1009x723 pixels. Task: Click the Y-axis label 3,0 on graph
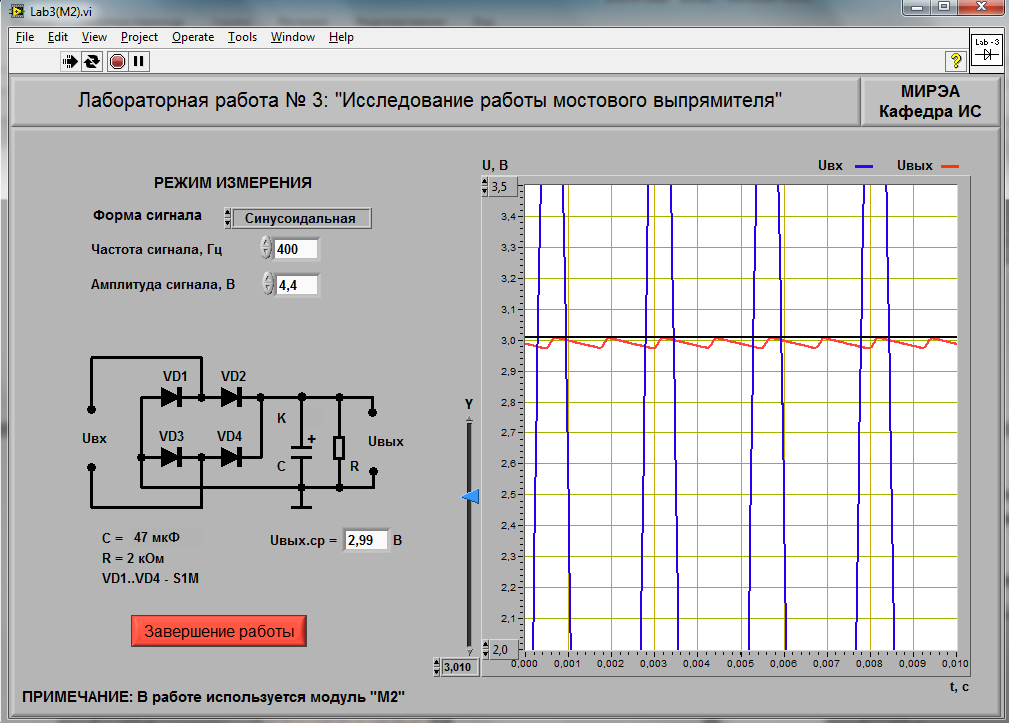[508, 340]
